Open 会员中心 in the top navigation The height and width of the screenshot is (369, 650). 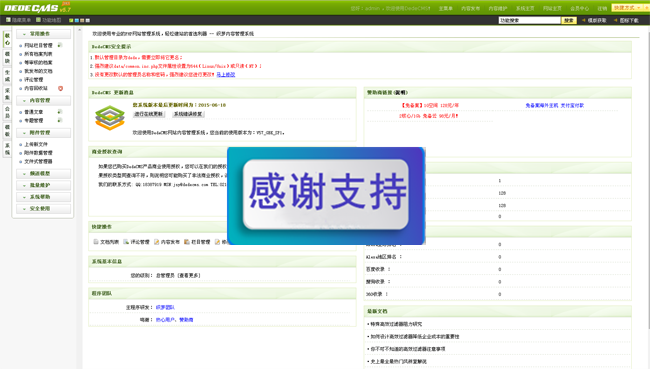[x=580, y=8]
